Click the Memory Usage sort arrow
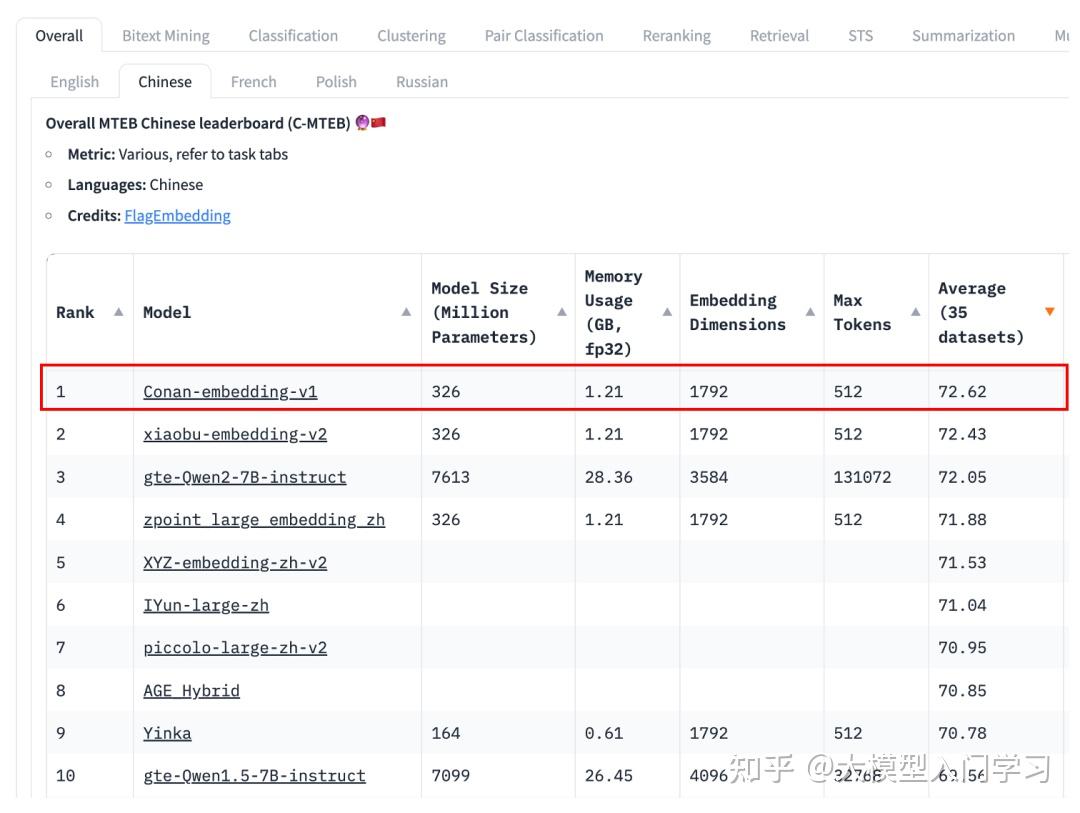Viewport: 1080px width, 813px height. point(665,311)
